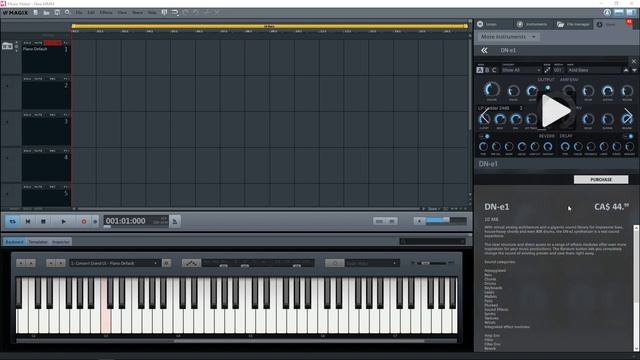The width and height of the screenshot is (640, 360).
Task: Open the Share menu
Action: [x=138, y=13]
